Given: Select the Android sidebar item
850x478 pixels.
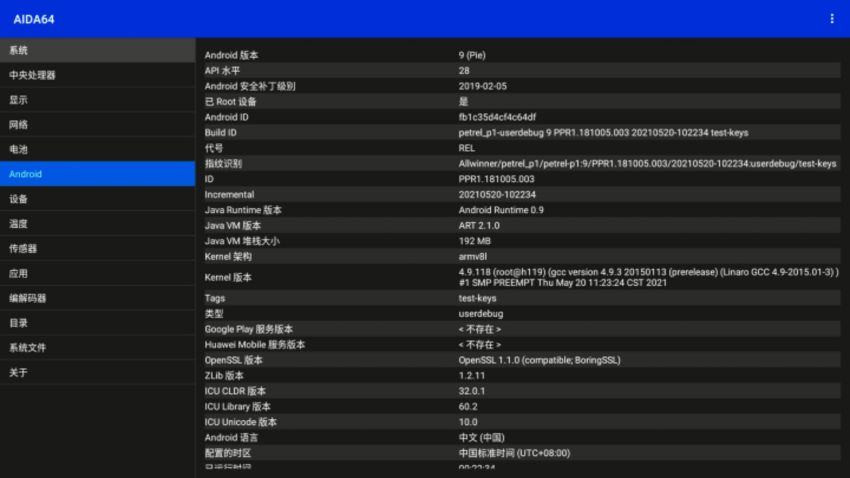Looking at the screenshot, I should (98, 174).
